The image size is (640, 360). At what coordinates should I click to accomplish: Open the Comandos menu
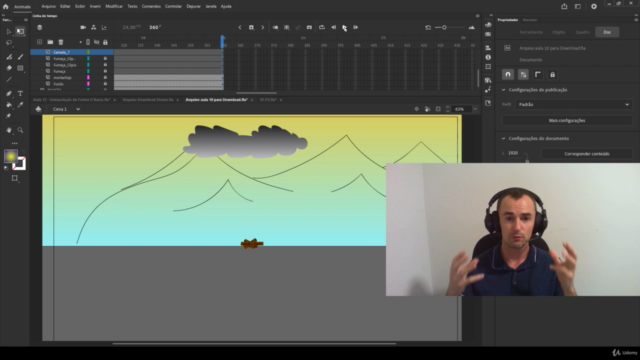point(151,6)
